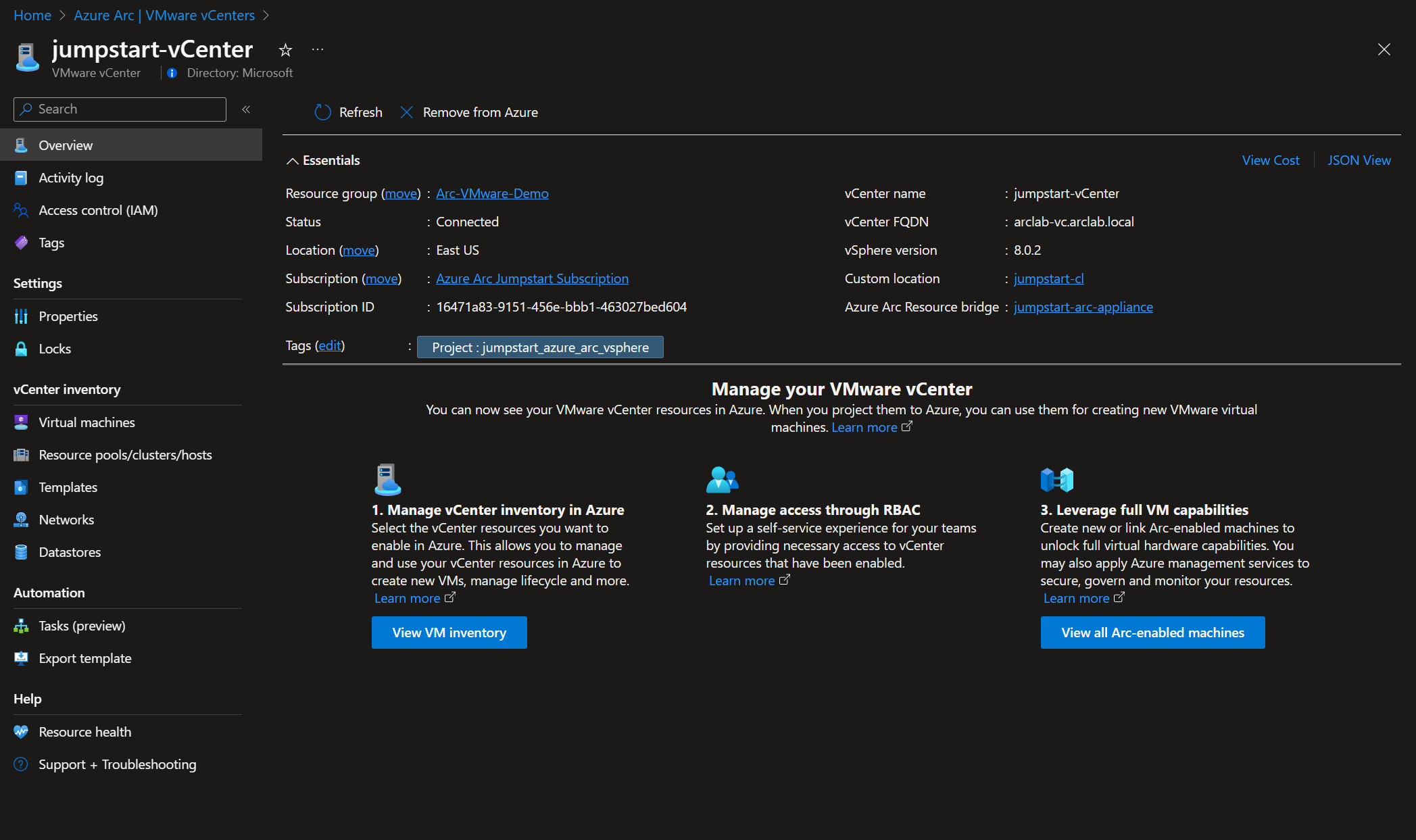Click View all Arc-enabled machines button
This screenshot has width=1416, height=840.
point(1152,633)
